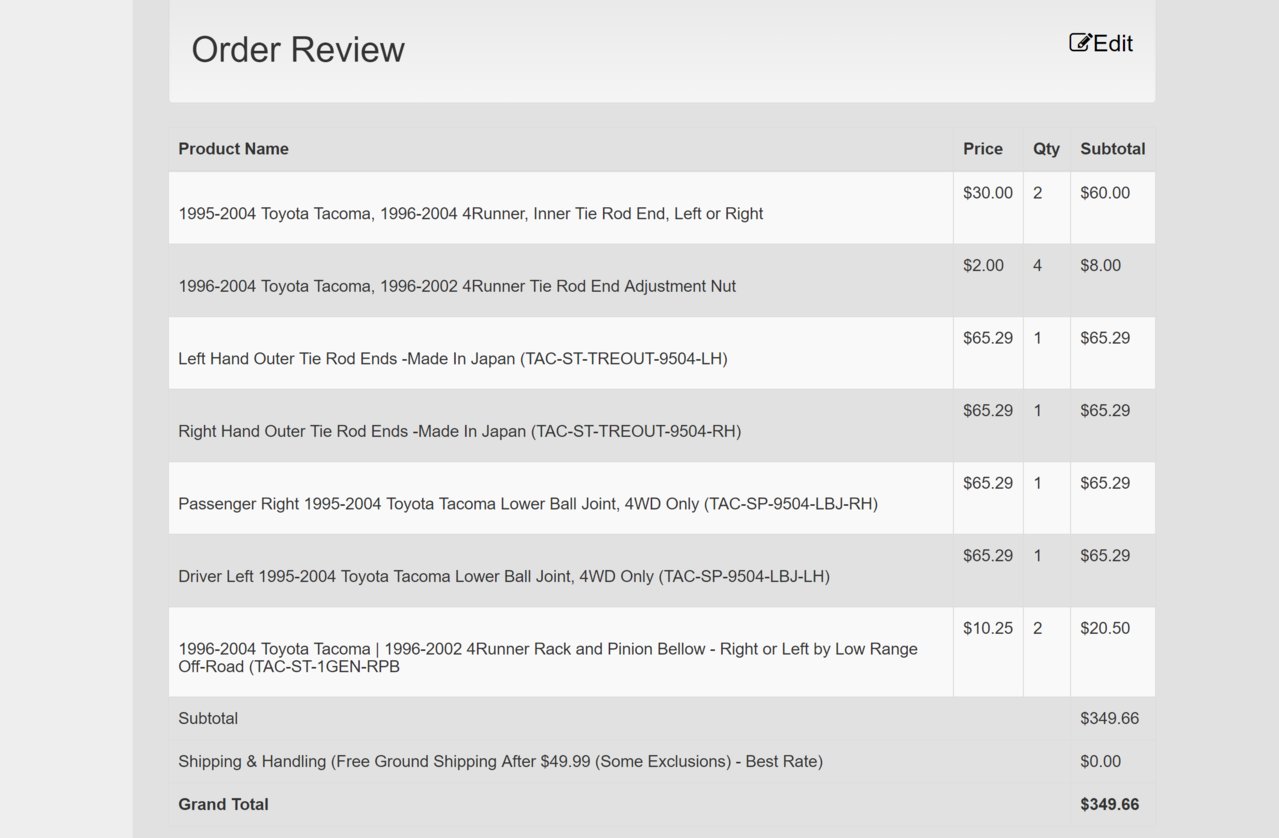The width and height of the screenshot is (1279, 838).
Task: Open the Edit order link
Action: click(1101, 43)
